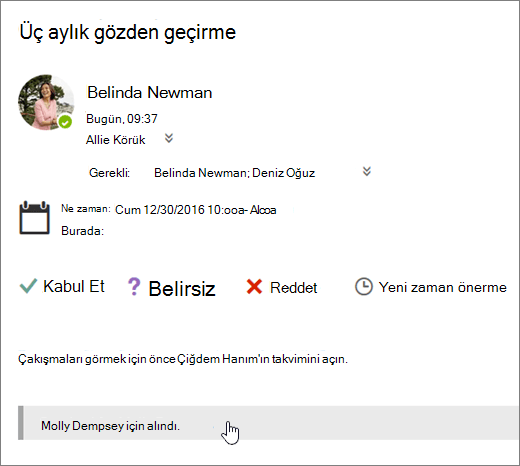Click the green Kabul Et checkmark icon

(x=28, y=286)
